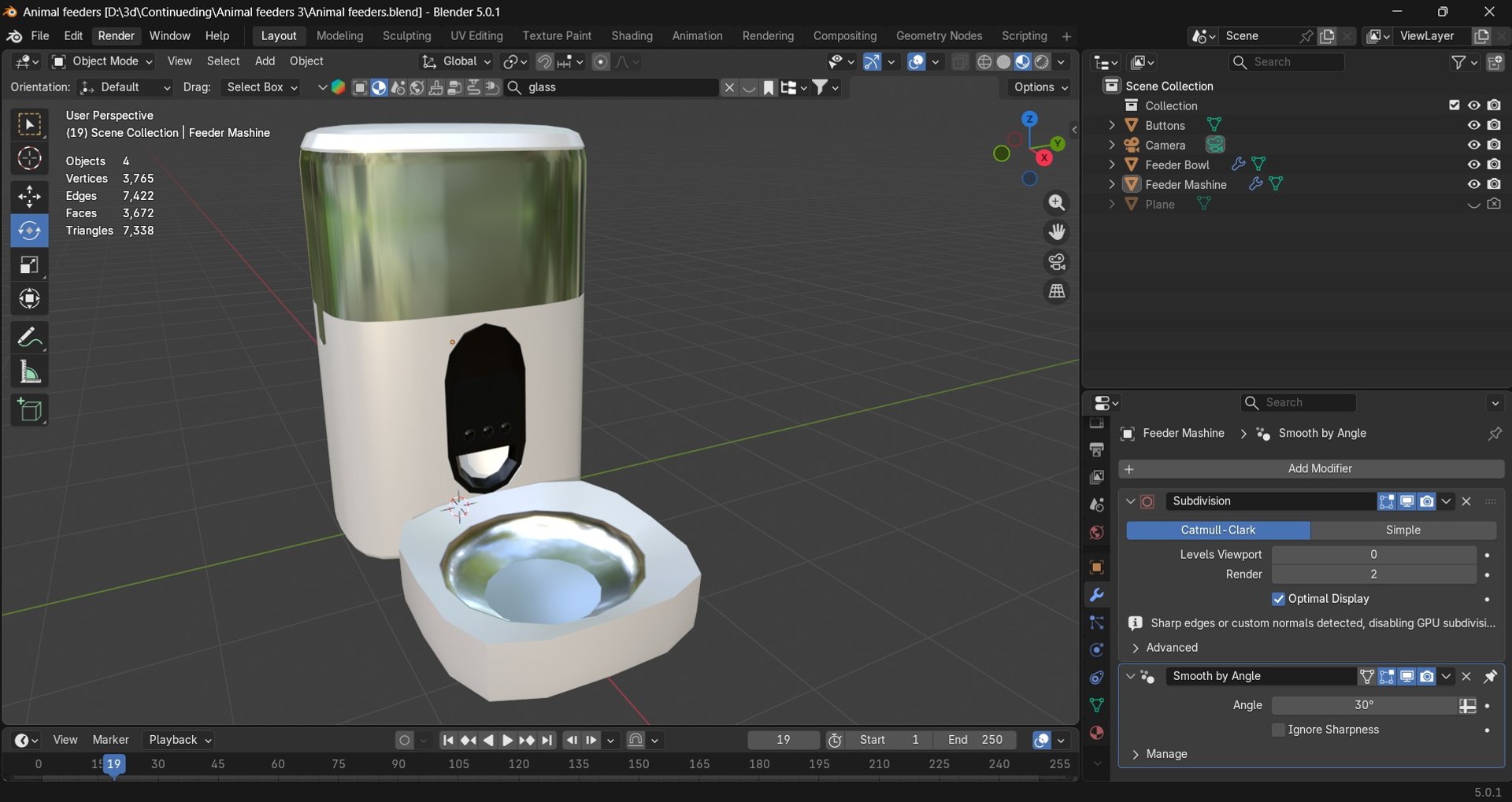
Task: Collapse the Subdivision modifier panel
Action: click(1130, 501)
